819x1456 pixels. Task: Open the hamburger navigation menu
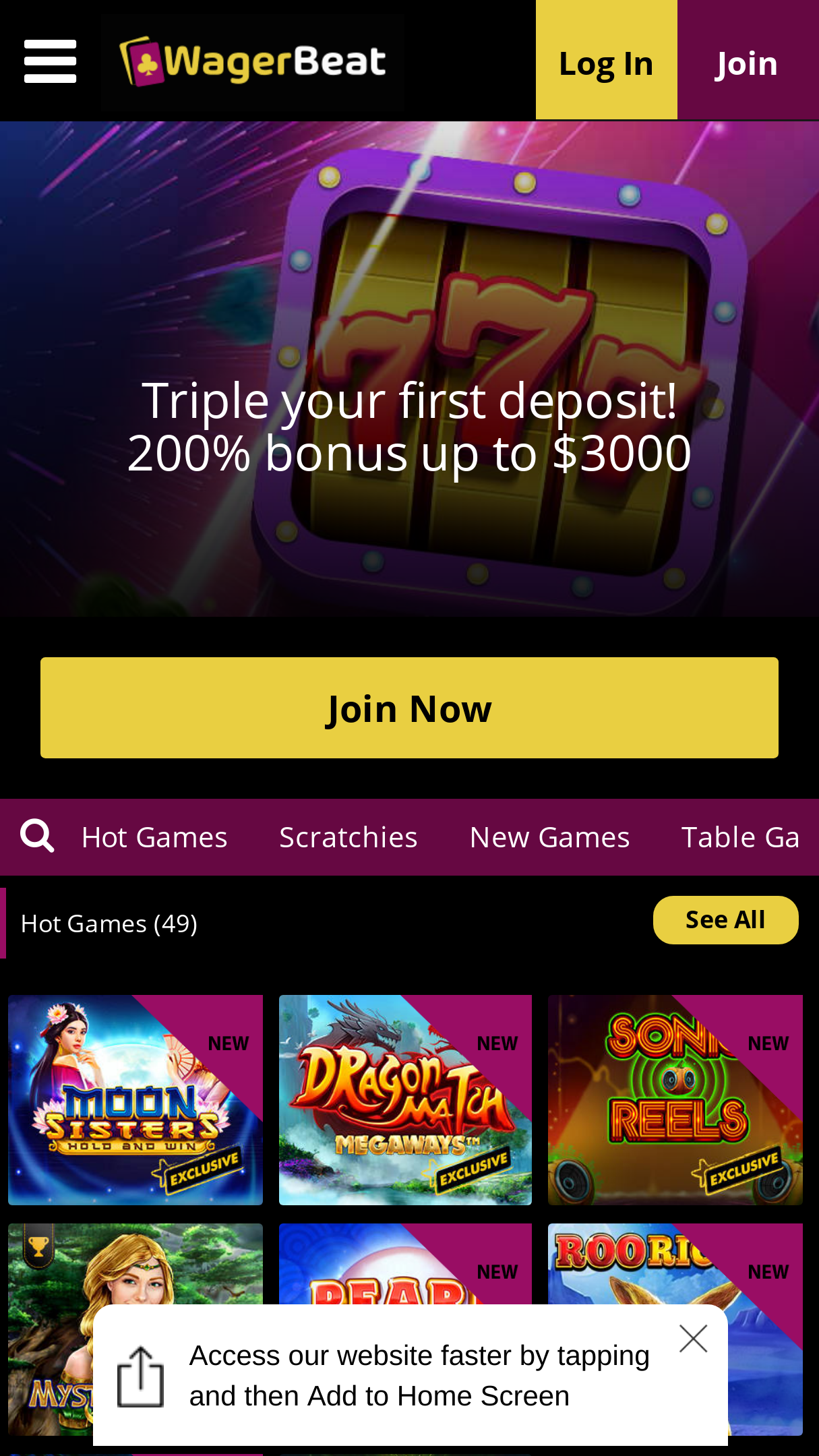(50, 61)
